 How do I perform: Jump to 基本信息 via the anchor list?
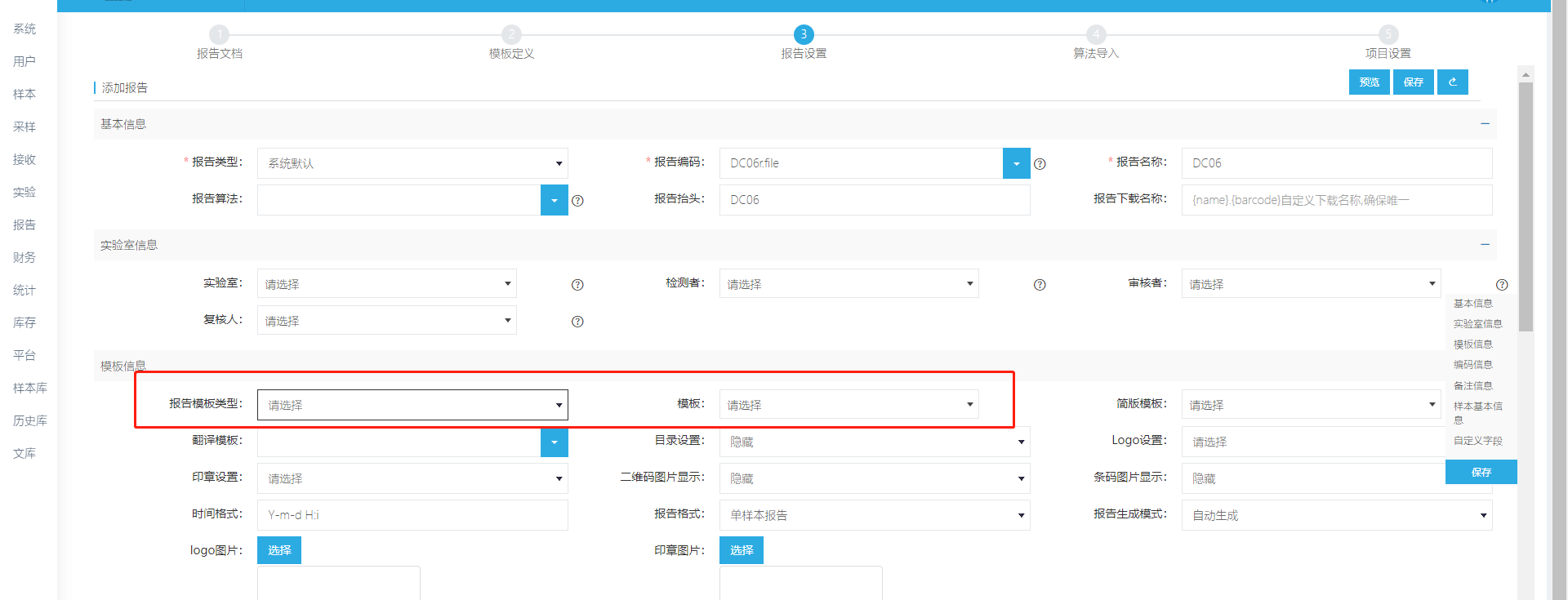click(x=1473, y=304)
